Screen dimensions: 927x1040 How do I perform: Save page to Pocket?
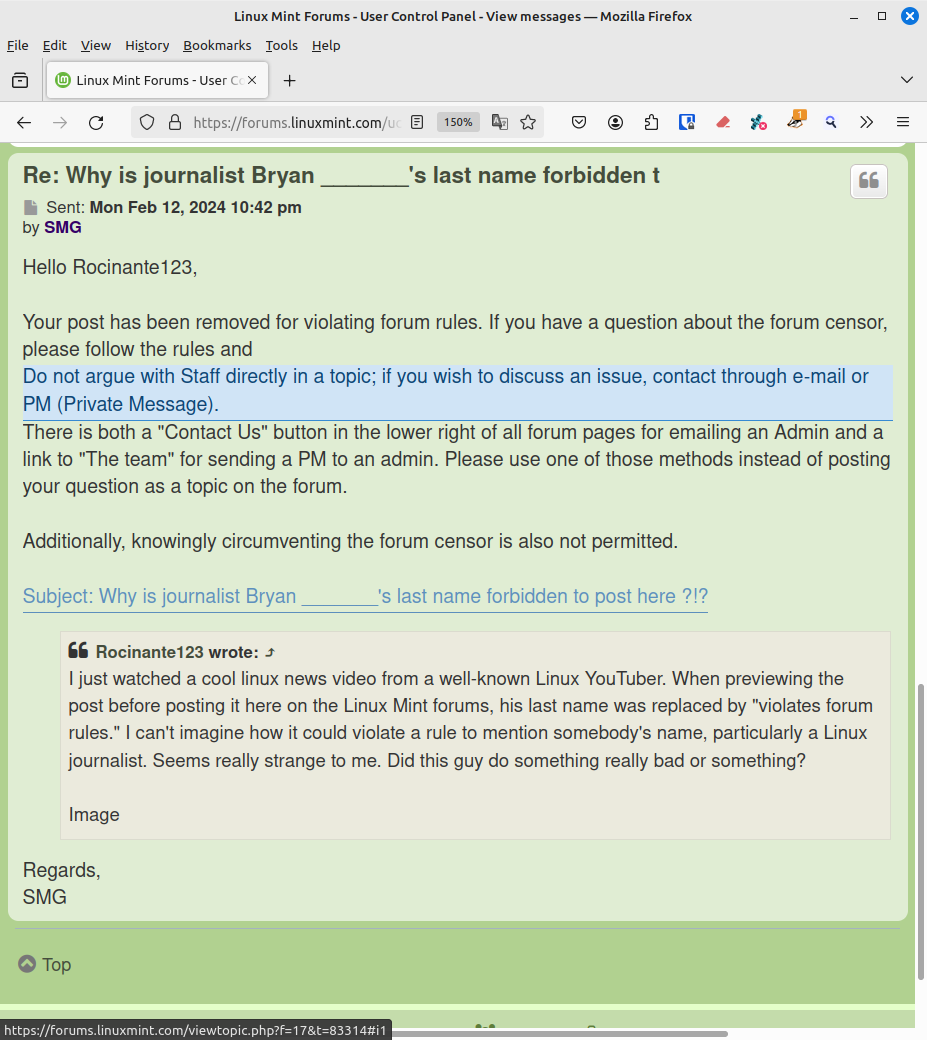[579, 122]
